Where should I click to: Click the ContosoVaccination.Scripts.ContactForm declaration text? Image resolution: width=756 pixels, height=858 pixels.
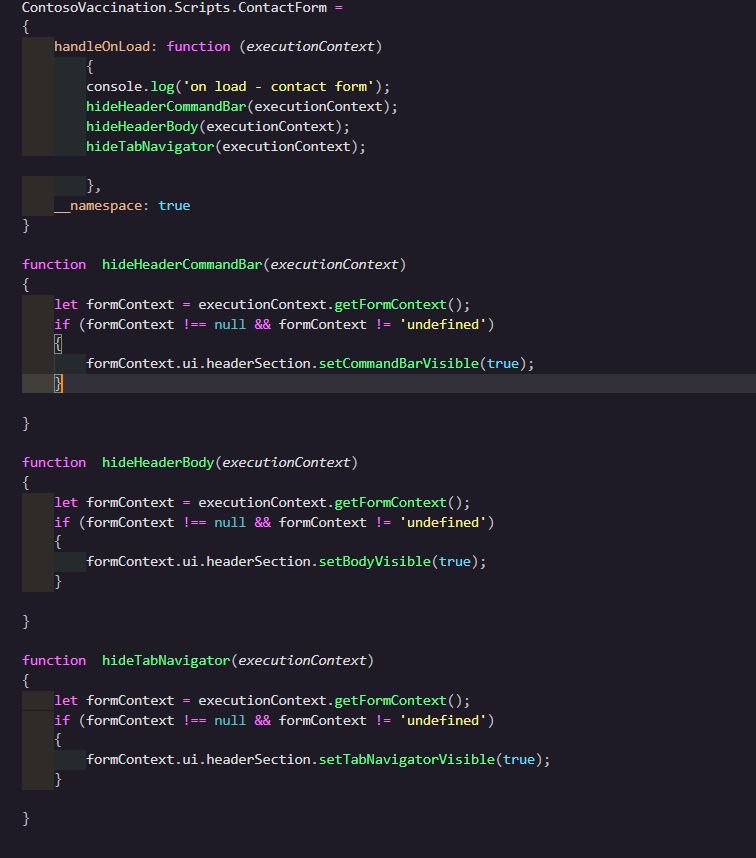(175, 7)
